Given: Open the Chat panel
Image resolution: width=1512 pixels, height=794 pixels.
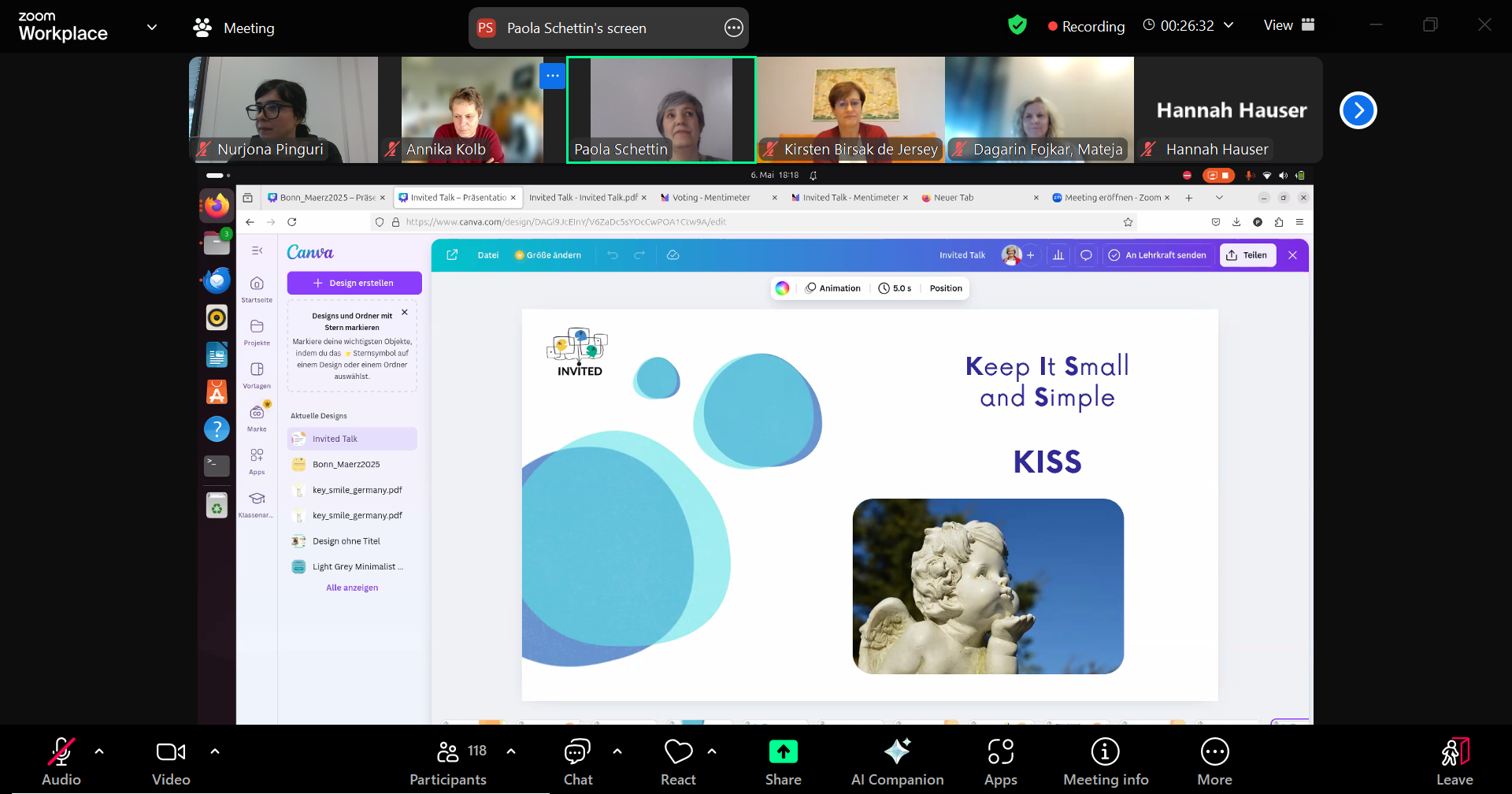Looking at the screenshot, I should (578, 761).
